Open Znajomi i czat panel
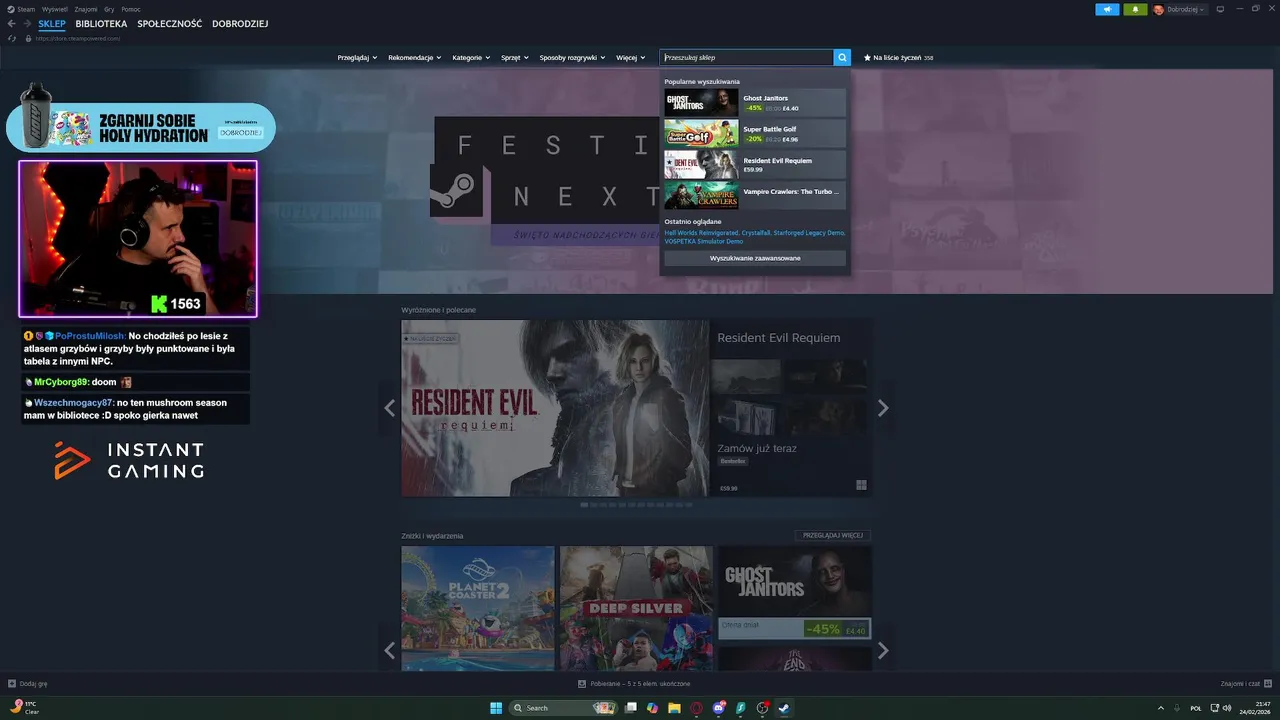 point(1246,684)
